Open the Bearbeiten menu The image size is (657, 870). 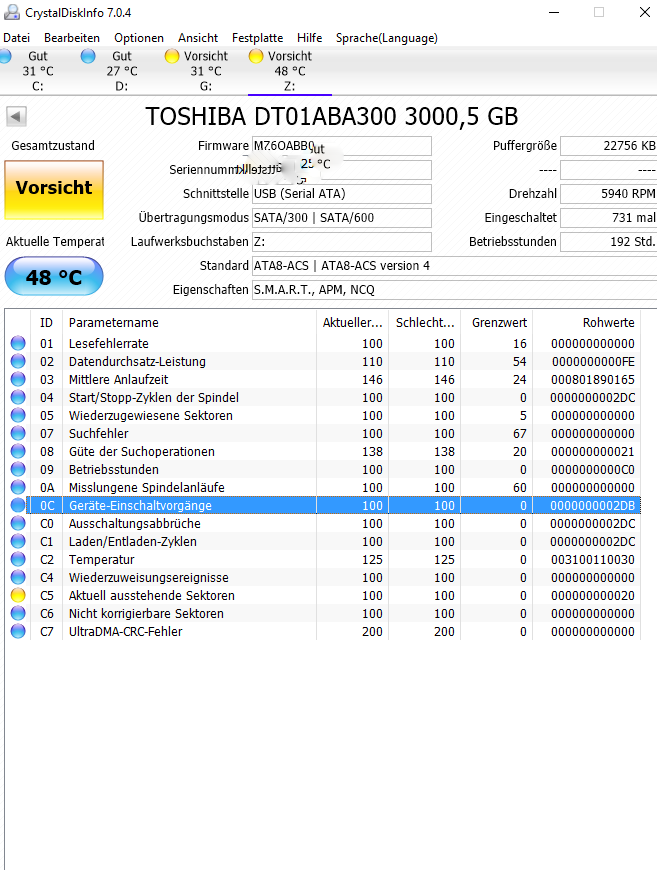72,38
